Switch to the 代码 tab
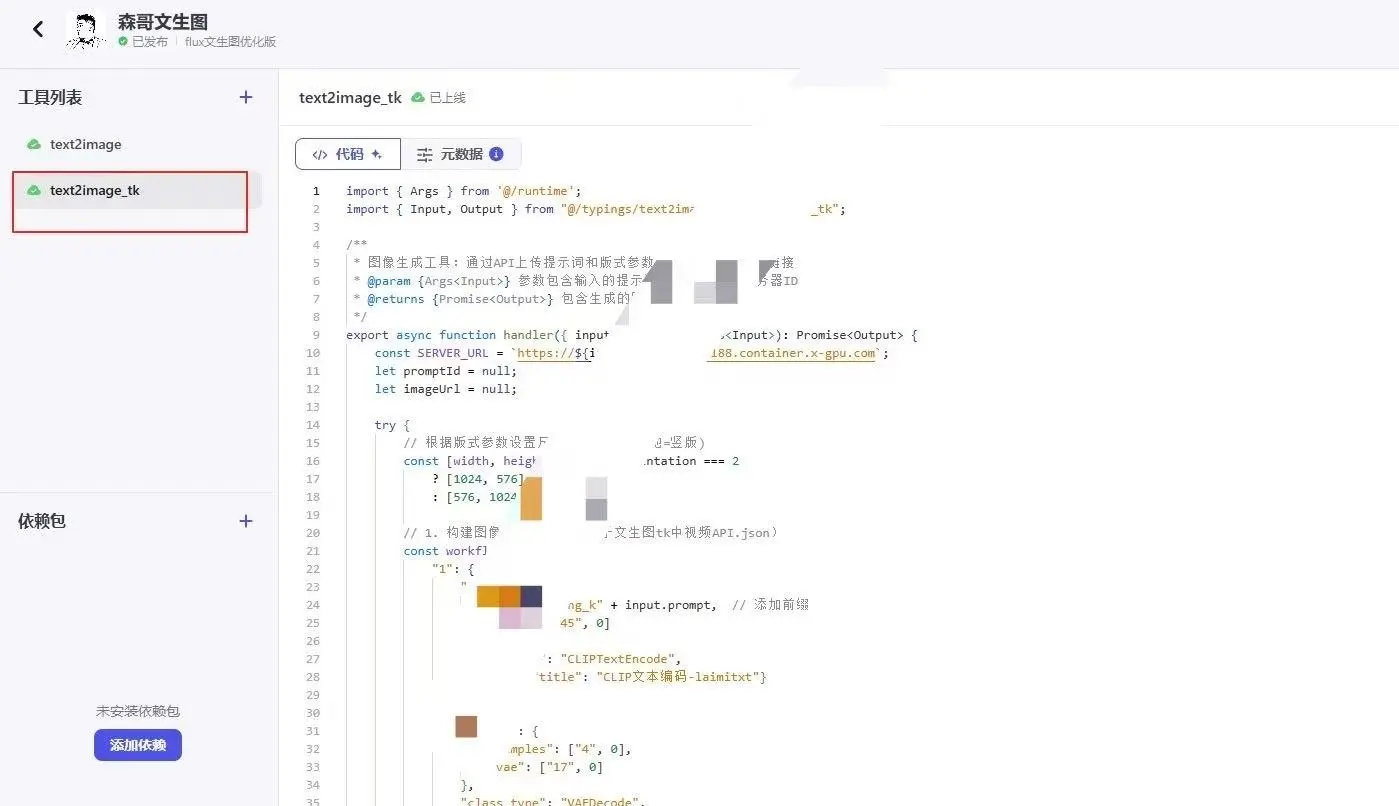This screenshot has width=1399, height=806. tap(348, 154)
